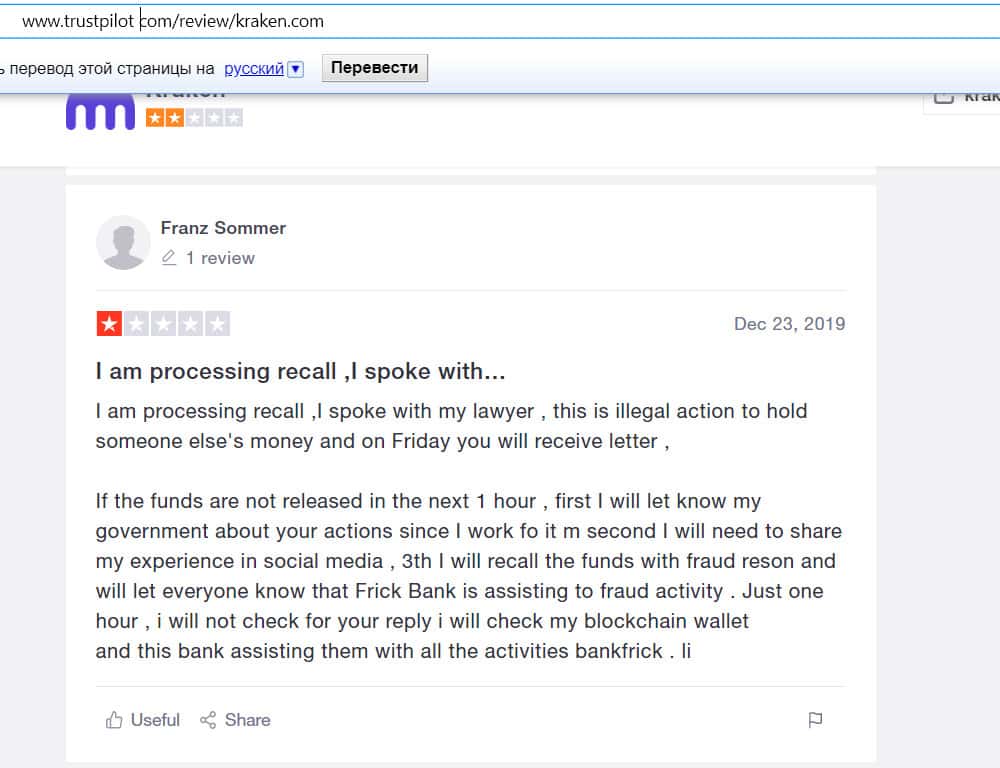
Task: Flag this review using the flag icon
Action: pos(815,720)
